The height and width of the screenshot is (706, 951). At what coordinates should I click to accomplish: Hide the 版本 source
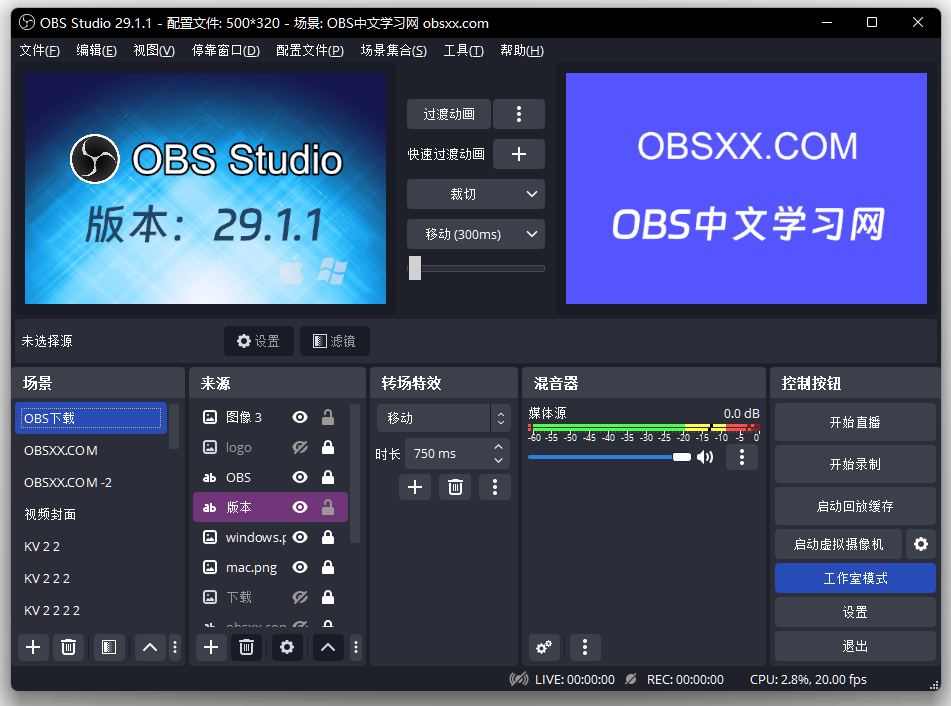(x=300, y=507)
